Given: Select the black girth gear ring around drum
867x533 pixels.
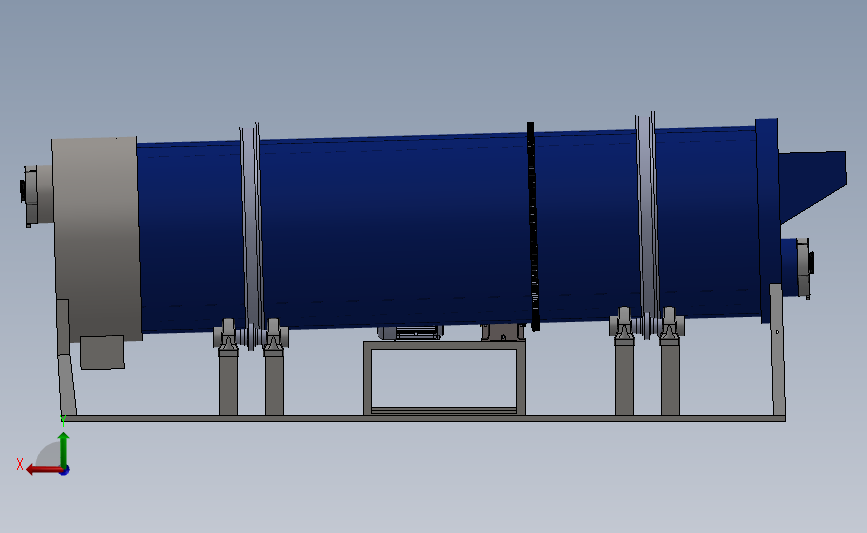Looking at the screenshot, I should tap(532, 227).
